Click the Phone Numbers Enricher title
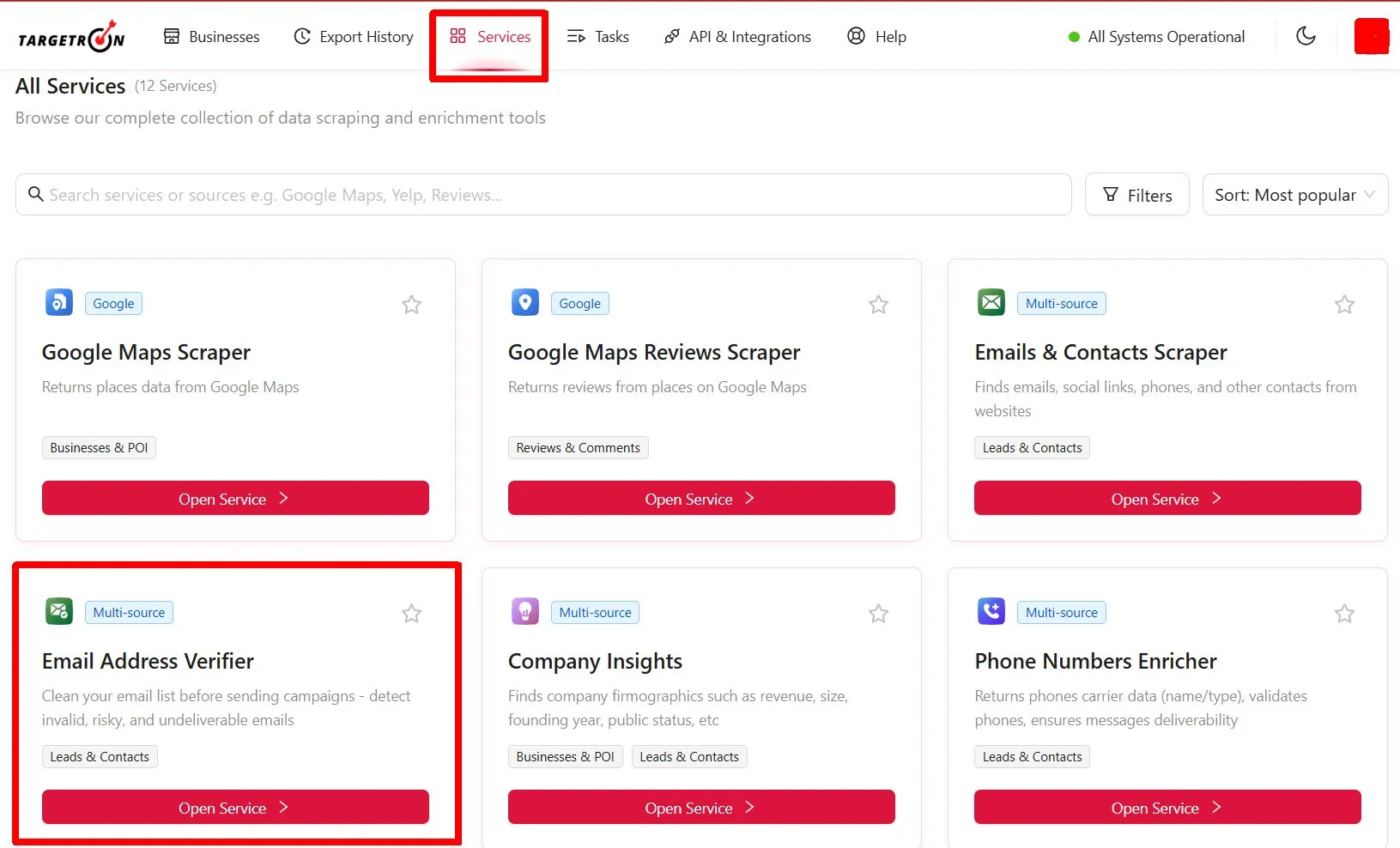 click(1095, 661)
